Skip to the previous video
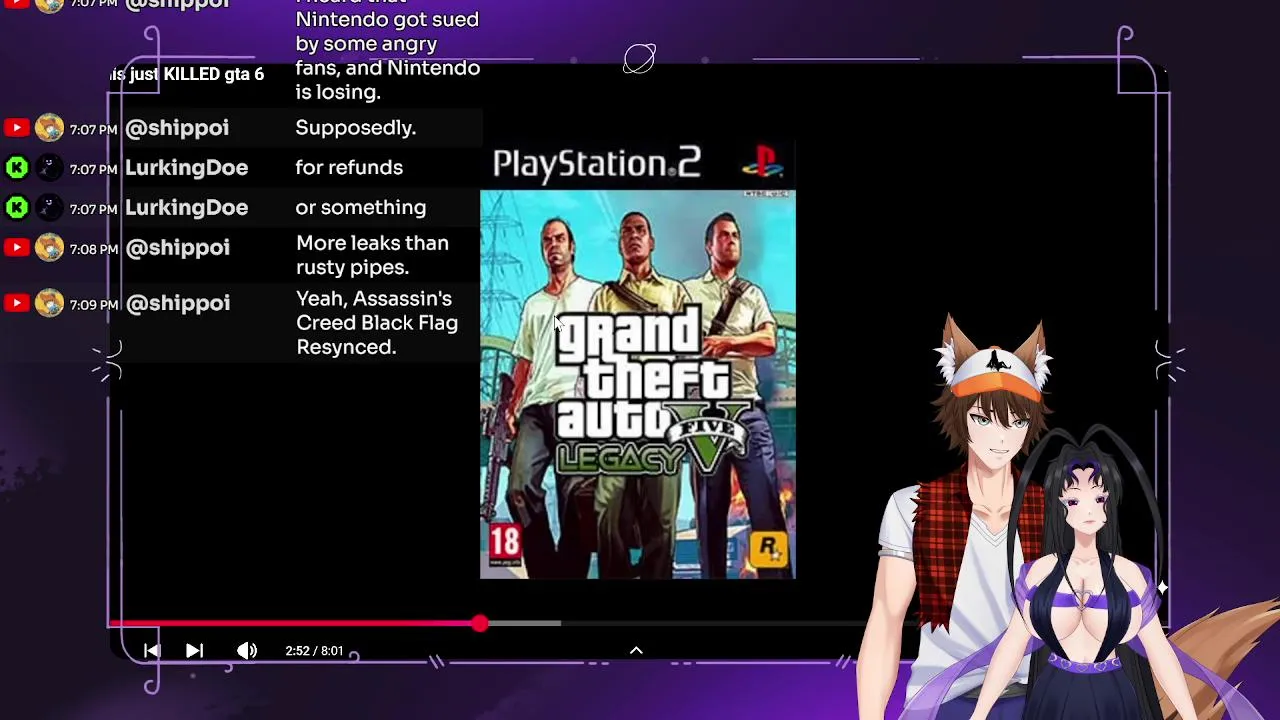This screenshot has width=1280, height=720. (x=151, y=651)
